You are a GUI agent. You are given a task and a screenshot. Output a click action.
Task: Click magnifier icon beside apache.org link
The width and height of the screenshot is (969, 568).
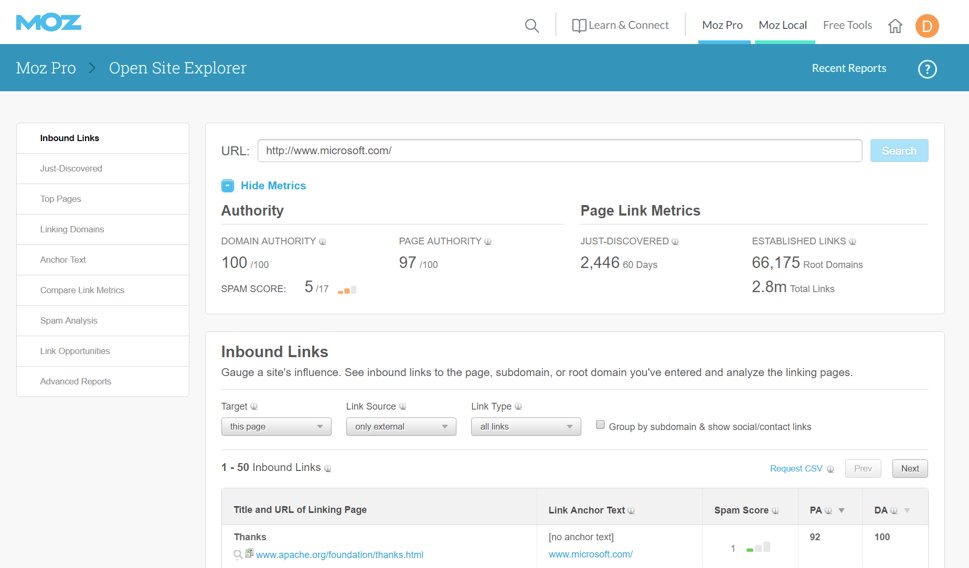[238, 554]
